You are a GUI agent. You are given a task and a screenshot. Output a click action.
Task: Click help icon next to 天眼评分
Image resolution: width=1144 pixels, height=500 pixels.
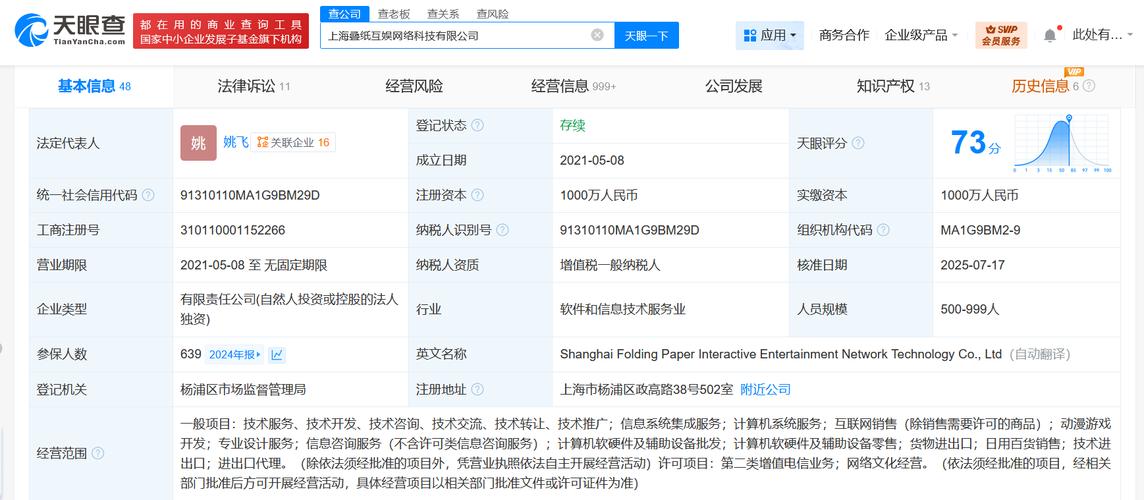(x=858, y=143)
